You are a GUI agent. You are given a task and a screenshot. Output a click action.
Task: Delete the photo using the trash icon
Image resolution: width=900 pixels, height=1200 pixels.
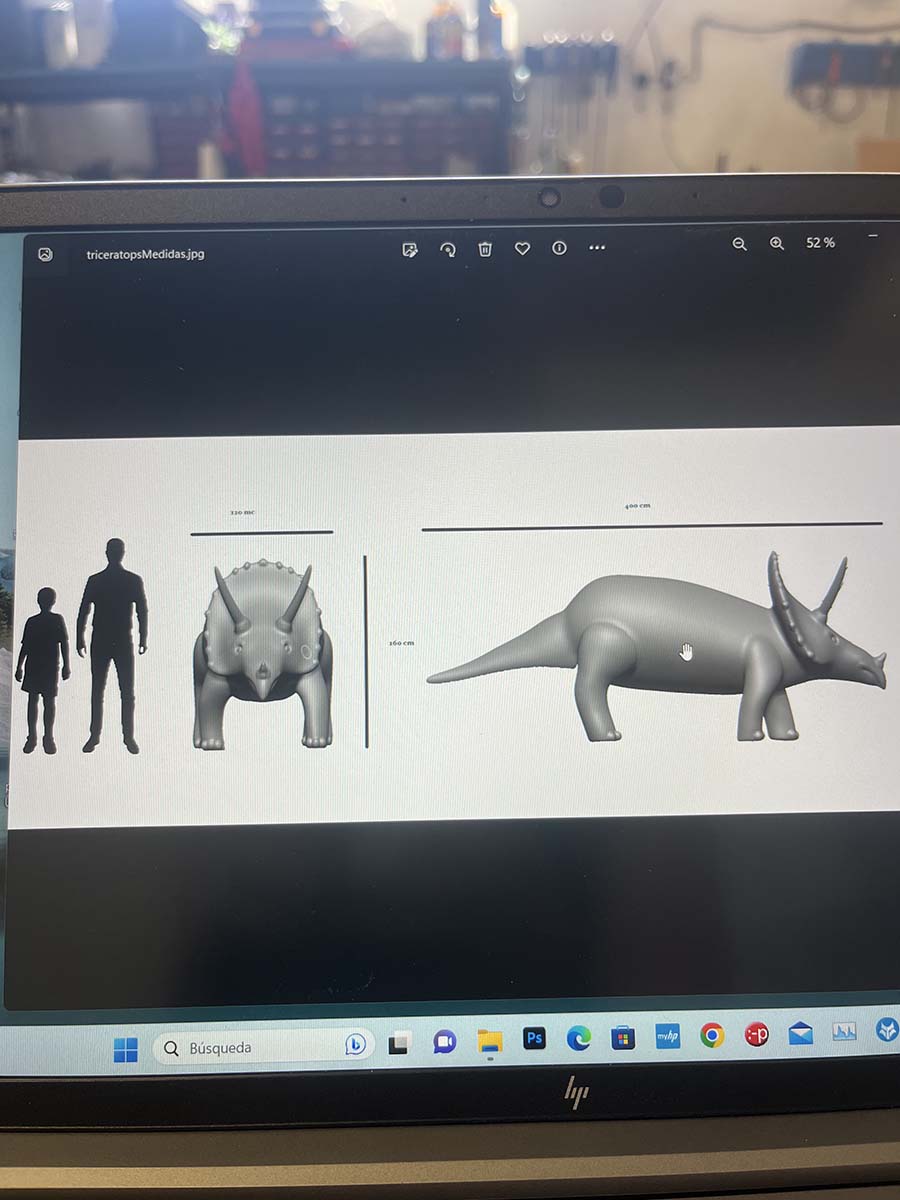coord(485,249)
